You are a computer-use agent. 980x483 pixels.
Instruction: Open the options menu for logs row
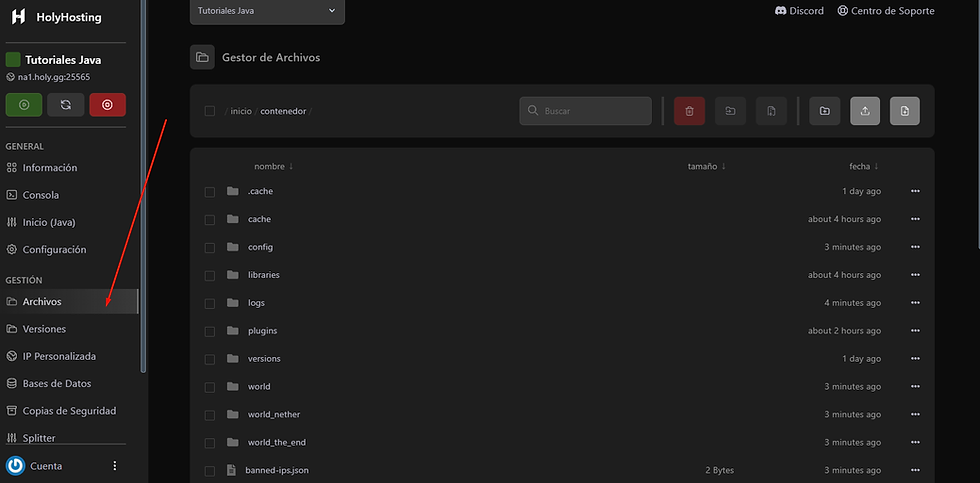(915, 302)
